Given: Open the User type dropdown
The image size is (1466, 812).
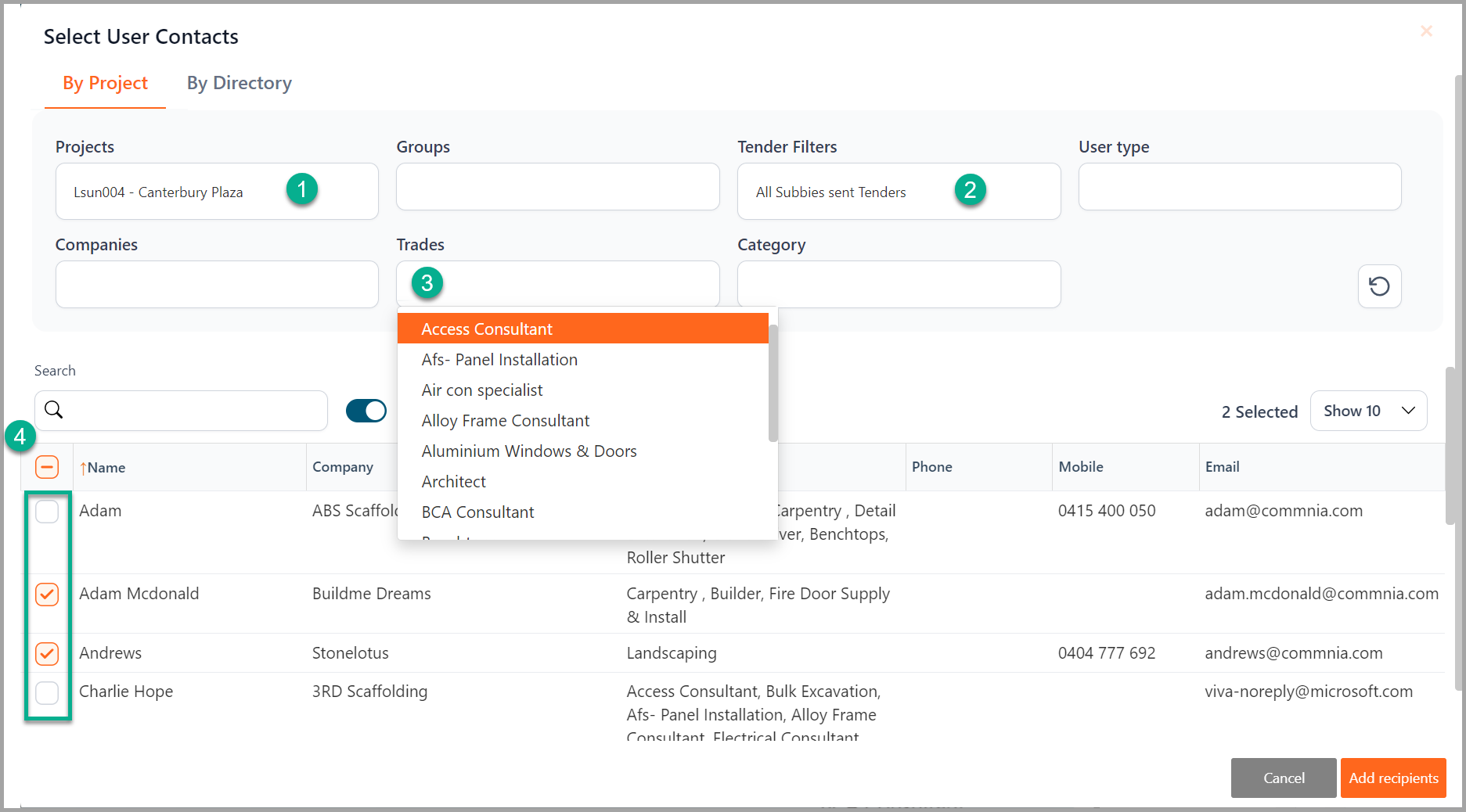Looking at the screenshot, I should pos(1240,187).
